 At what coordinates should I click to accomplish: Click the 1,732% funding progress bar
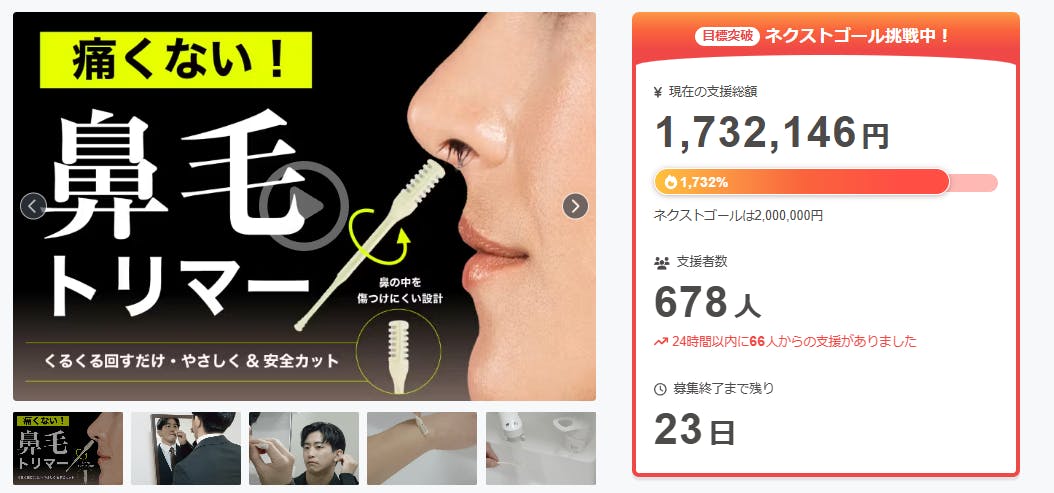pos(825,182)
